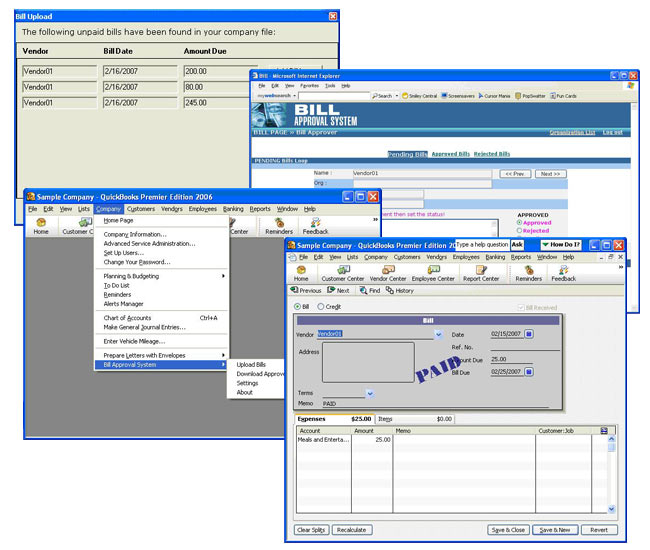Expand toolbar overflow chevron in front QuickBooks
Screen dimensions: 650x550
coord(620,267)
